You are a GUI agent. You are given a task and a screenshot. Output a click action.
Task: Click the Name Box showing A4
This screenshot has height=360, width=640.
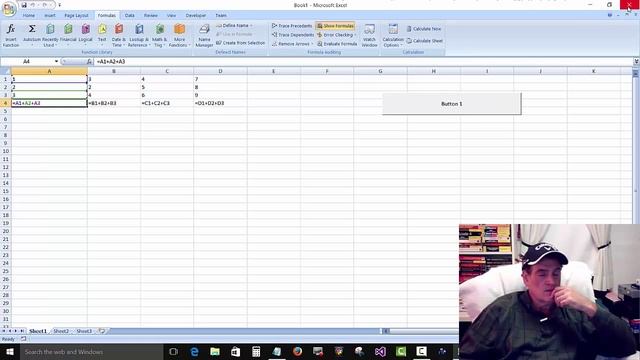(x=27, y=62)
